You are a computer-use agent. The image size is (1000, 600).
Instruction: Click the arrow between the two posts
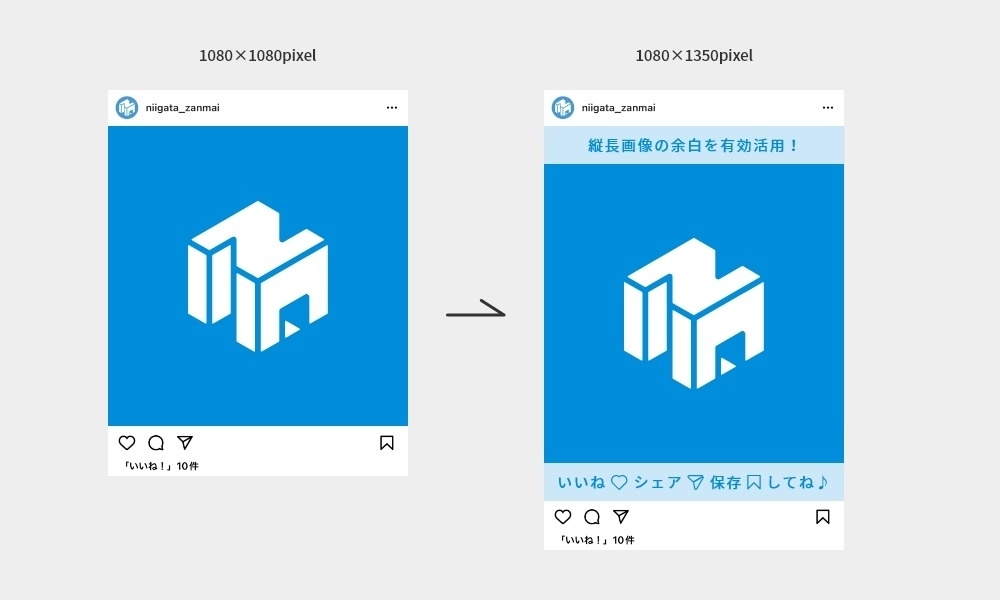click(476, 313)
